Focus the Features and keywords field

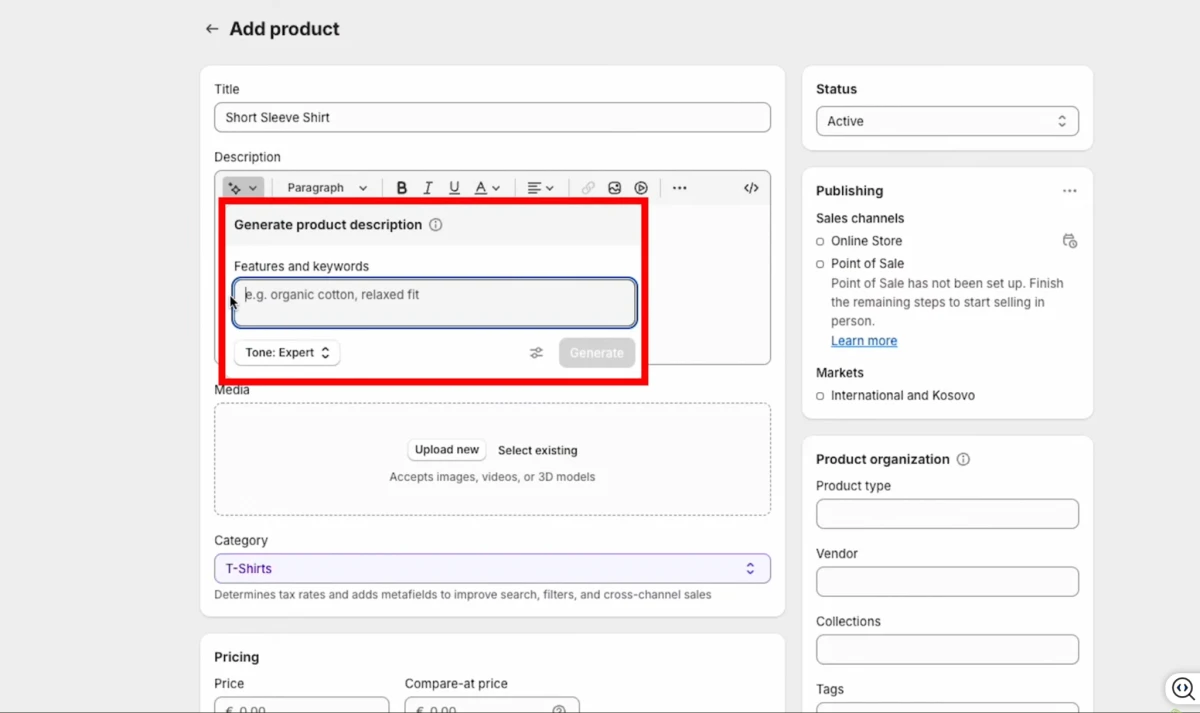click(x=435, y=303)
